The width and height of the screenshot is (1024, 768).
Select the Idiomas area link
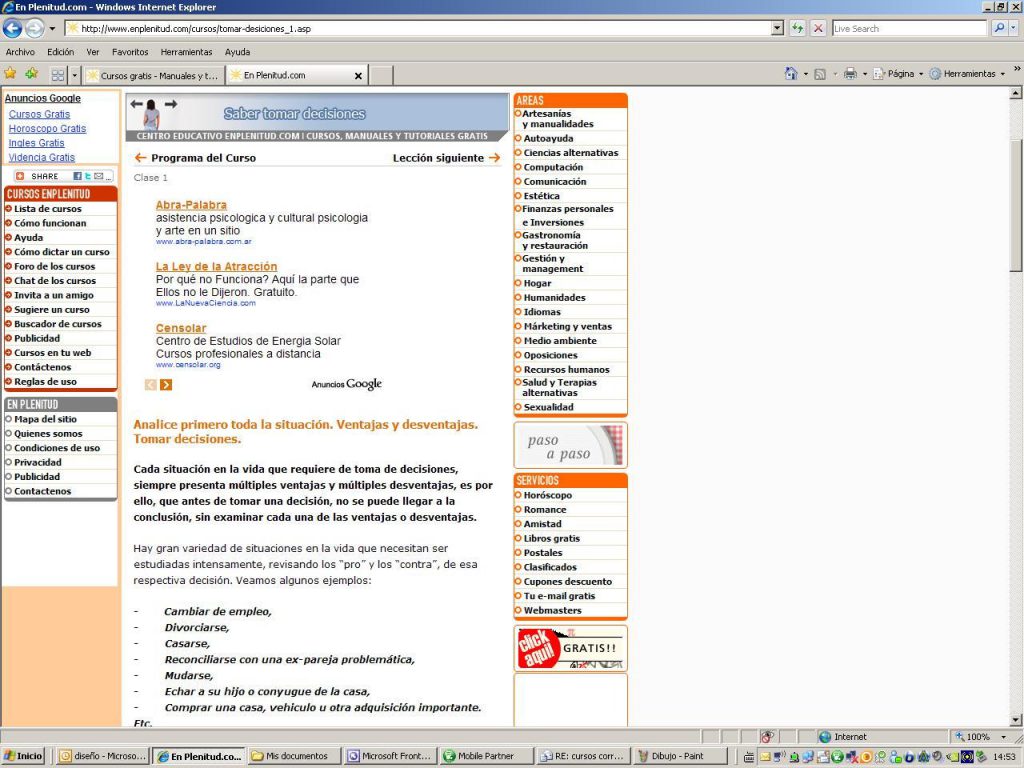542,312
